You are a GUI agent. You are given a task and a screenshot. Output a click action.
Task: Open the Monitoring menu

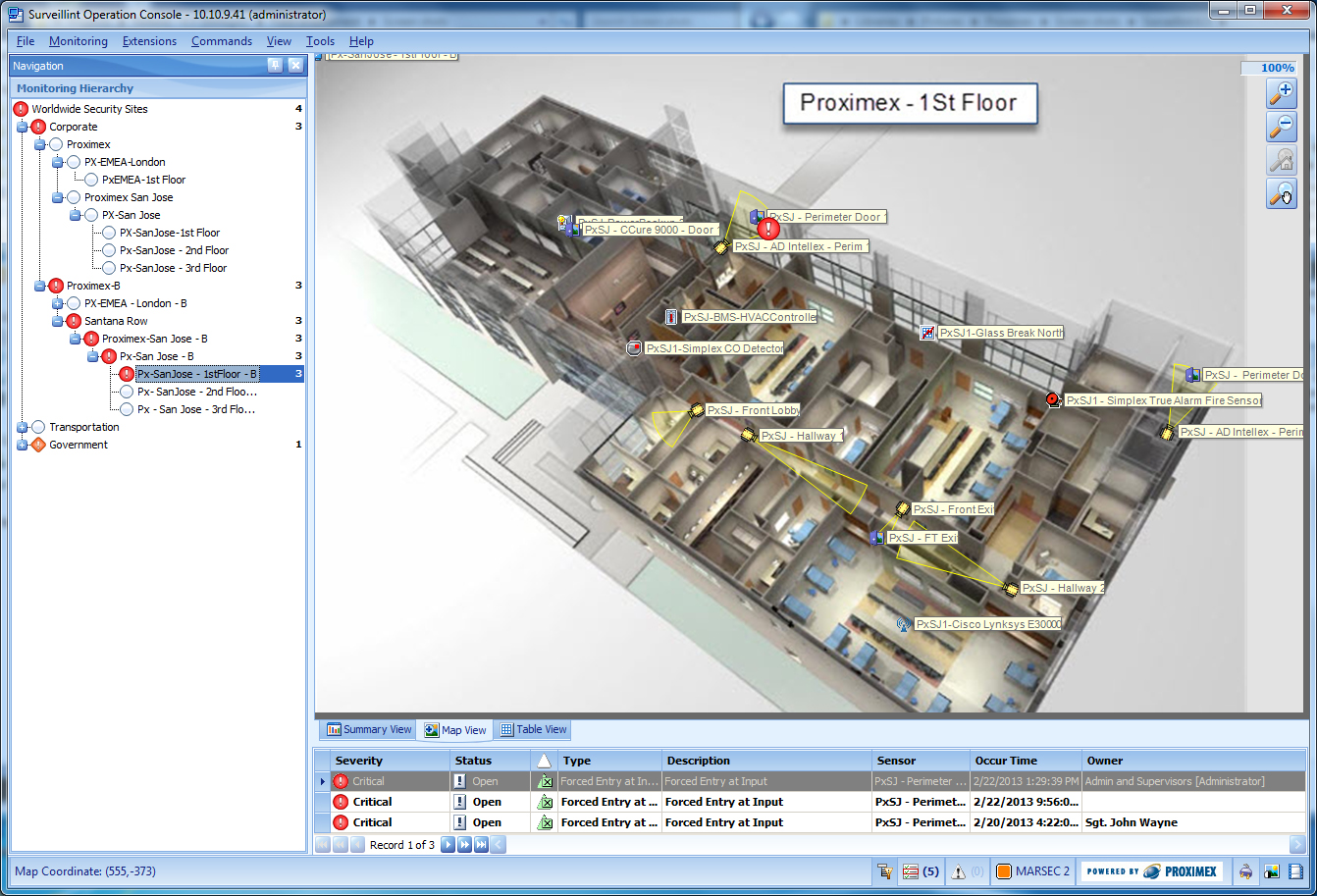(78, 41)
